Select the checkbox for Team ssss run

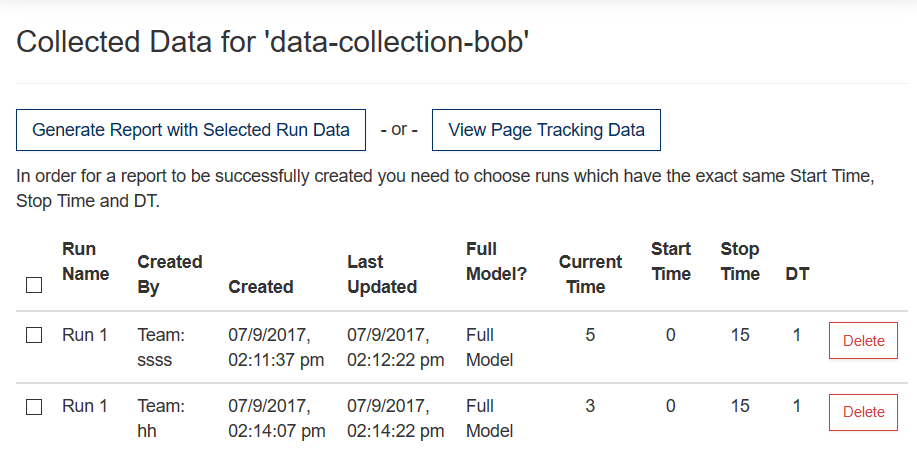pyautogui.click(x=34, y=336)
